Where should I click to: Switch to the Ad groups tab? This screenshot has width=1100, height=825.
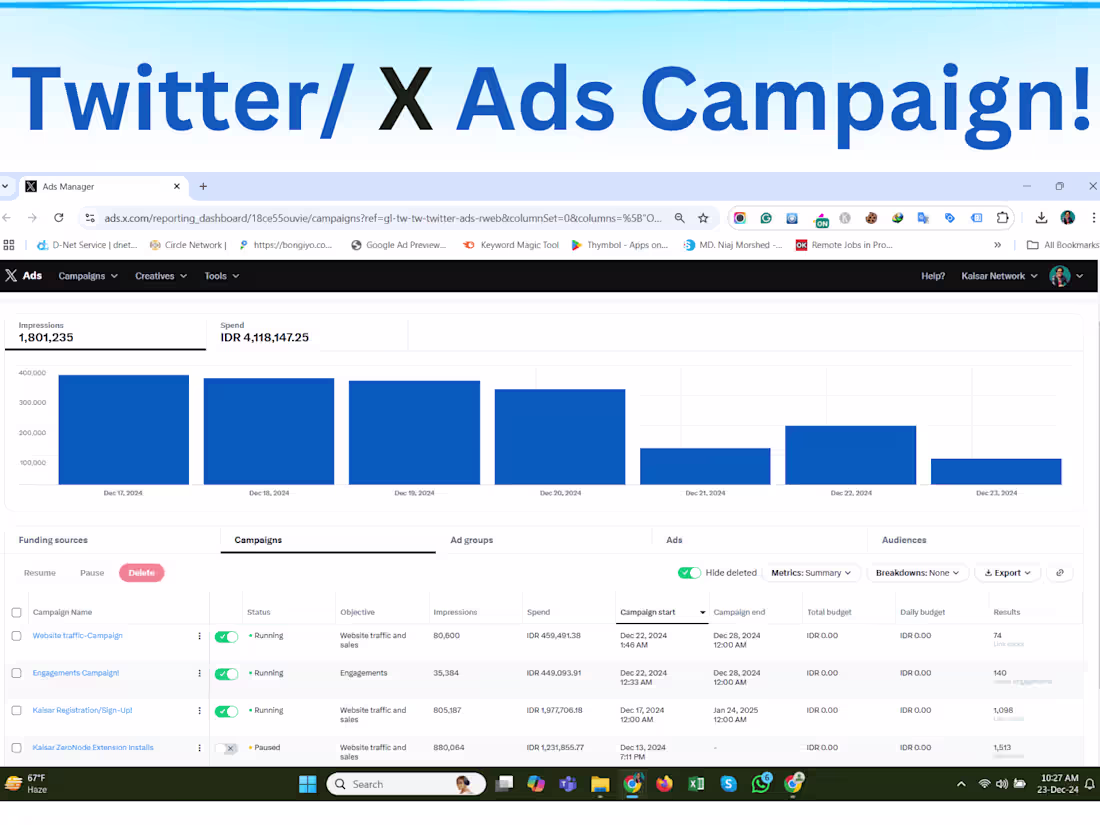tap(471, 540)
